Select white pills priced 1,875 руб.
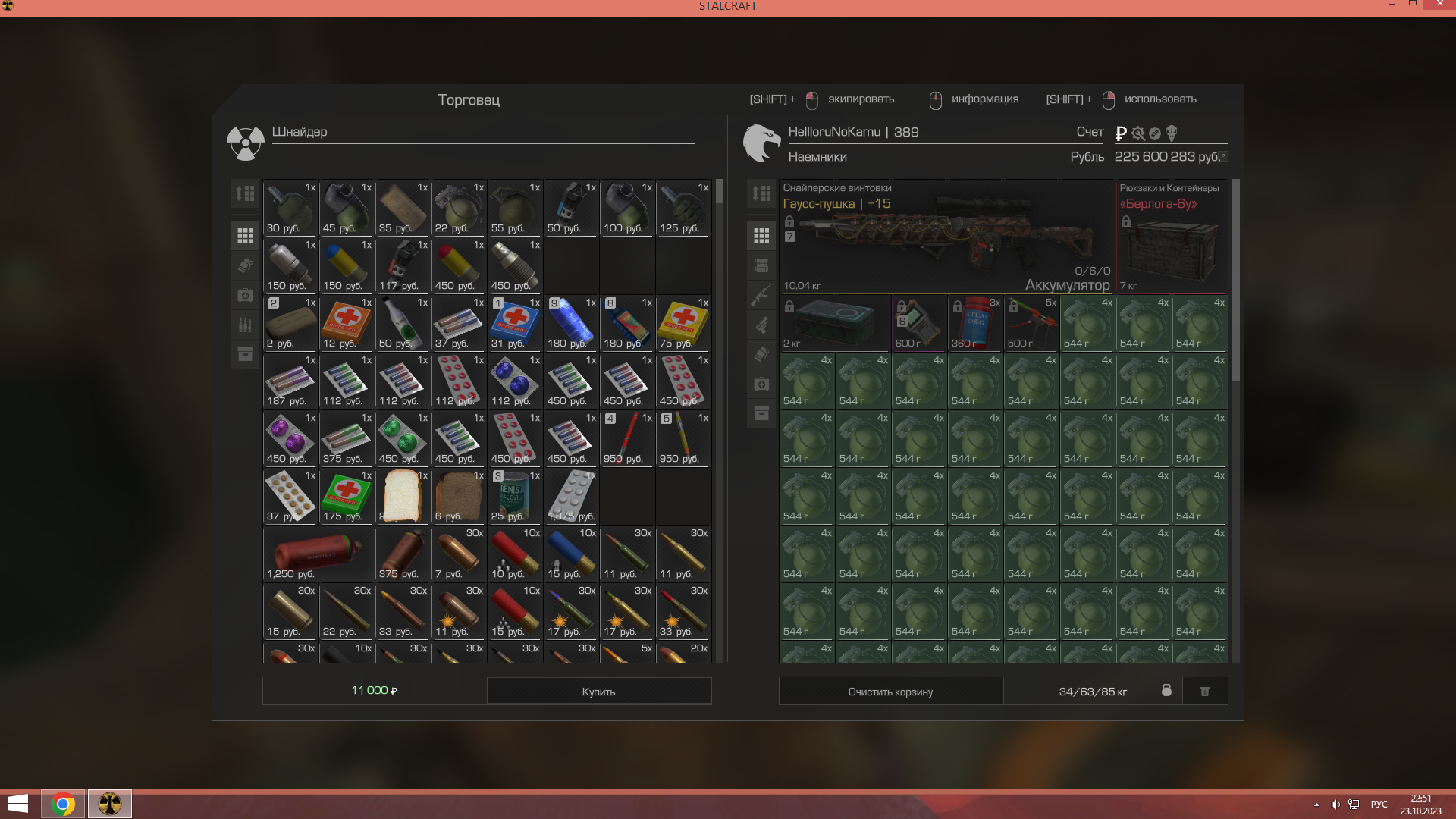The image size is (1456, 819). 571,496
